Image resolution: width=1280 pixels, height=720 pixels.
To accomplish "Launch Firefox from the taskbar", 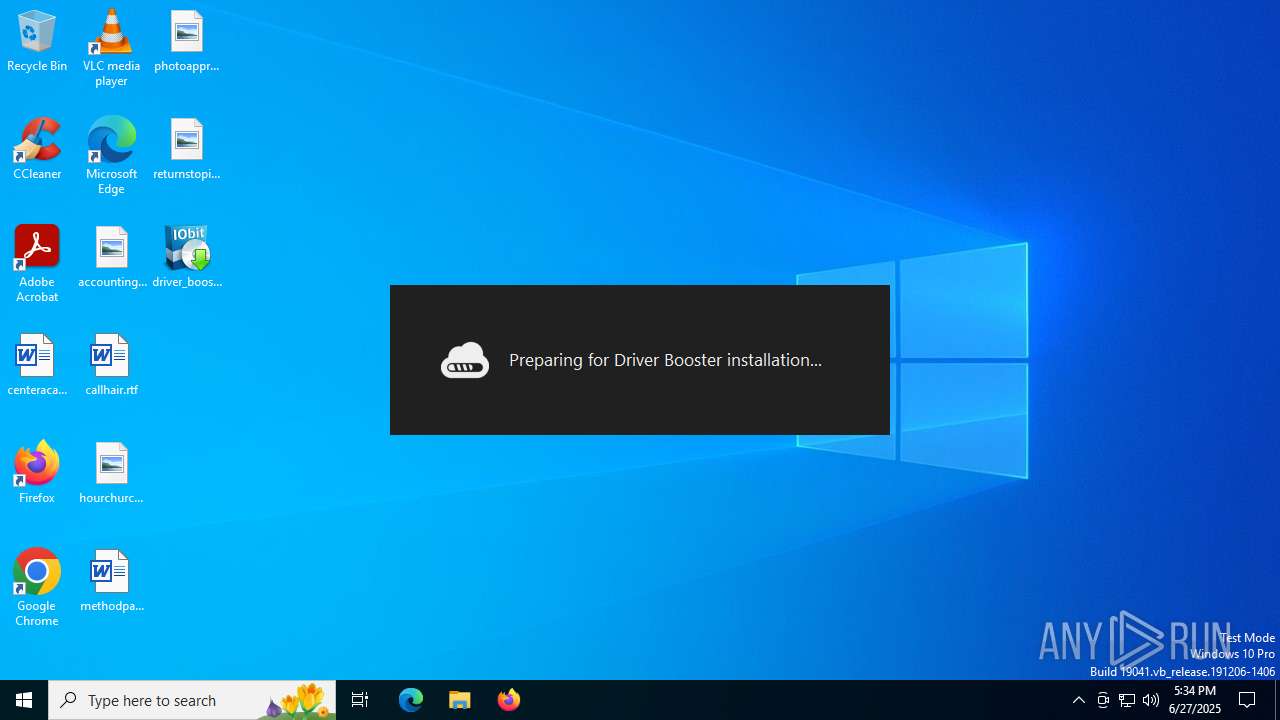I will point(509,700).
